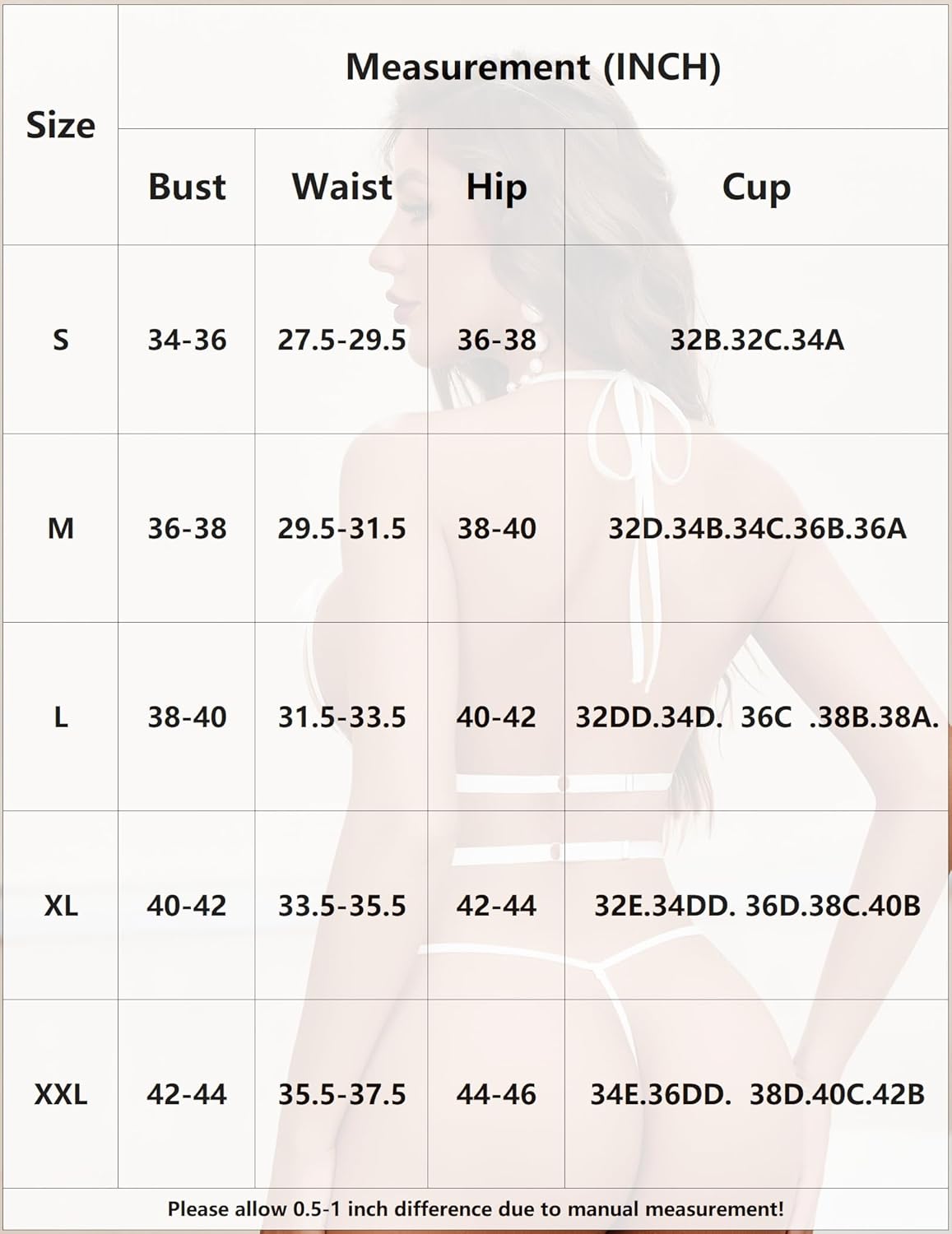The image size is (952, 1234).
Task: Click the hip value "44-46"
Action: [496, 1094]
